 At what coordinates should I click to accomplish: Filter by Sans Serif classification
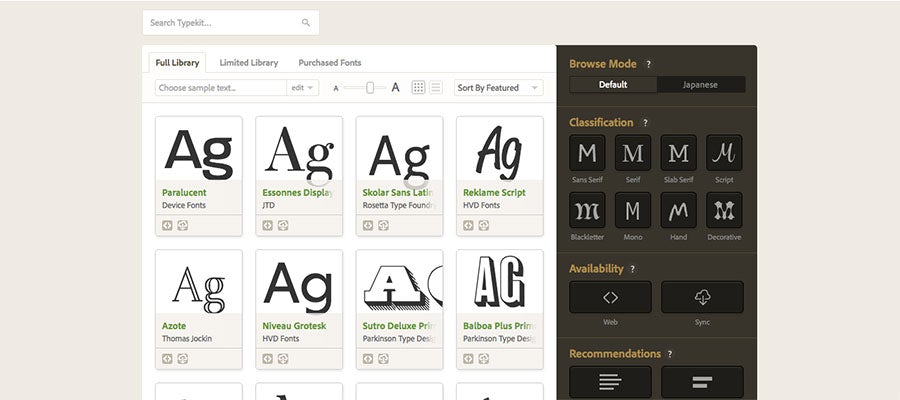point(587,153)
